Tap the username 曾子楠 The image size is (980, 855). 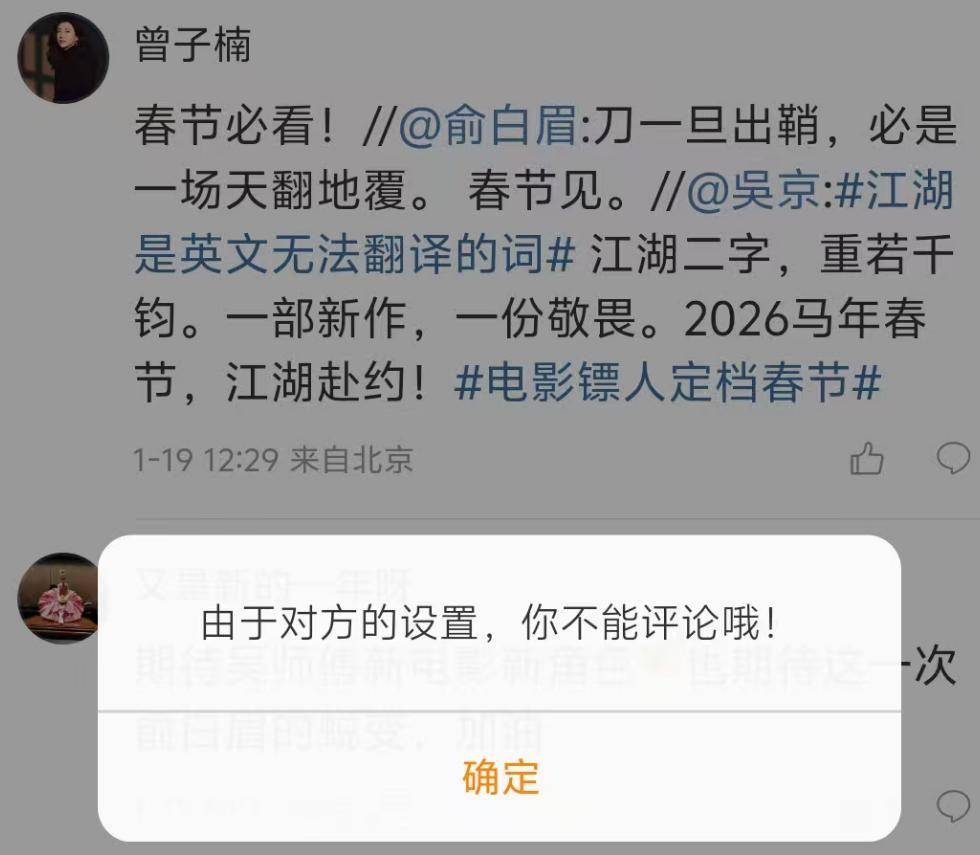pyautogui.click(x=193, y=45)
